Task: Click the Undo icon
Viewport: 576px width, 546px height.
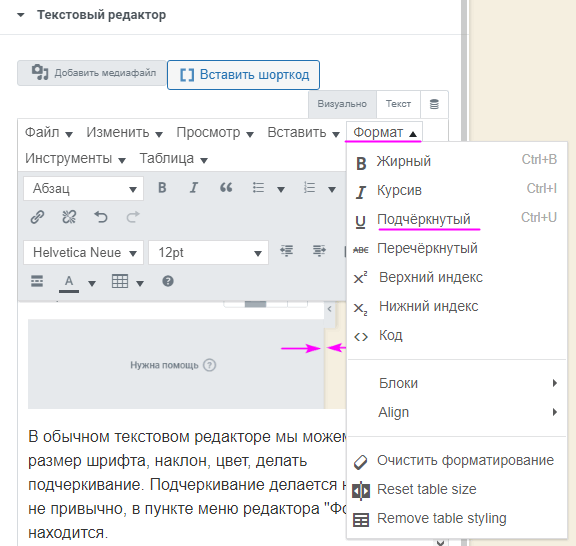Action: (x=101, y=217)
